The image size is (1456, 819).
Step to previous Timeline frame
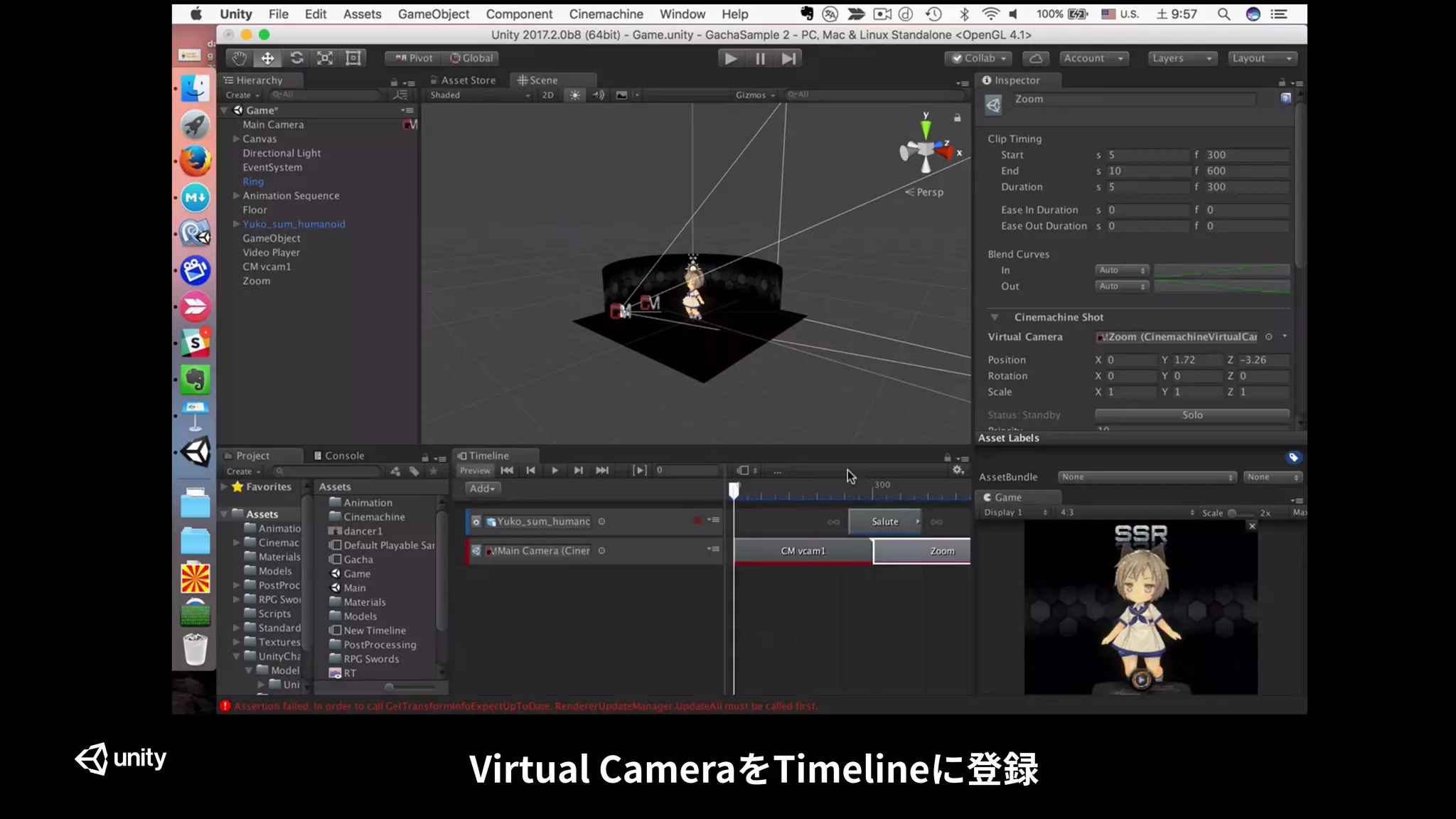click(530, 470)
